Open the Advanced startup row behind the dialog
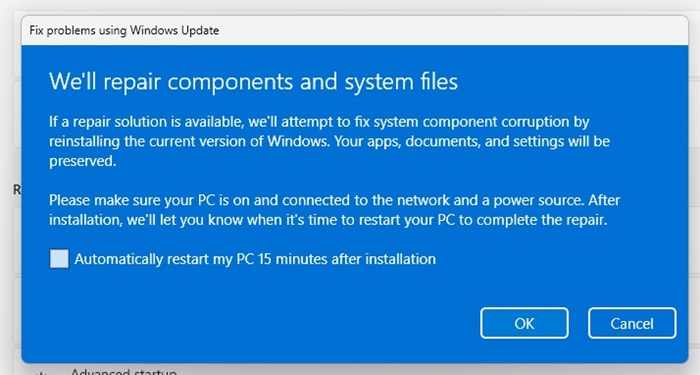This screenshot has width=700, height=375. (124, 372)
